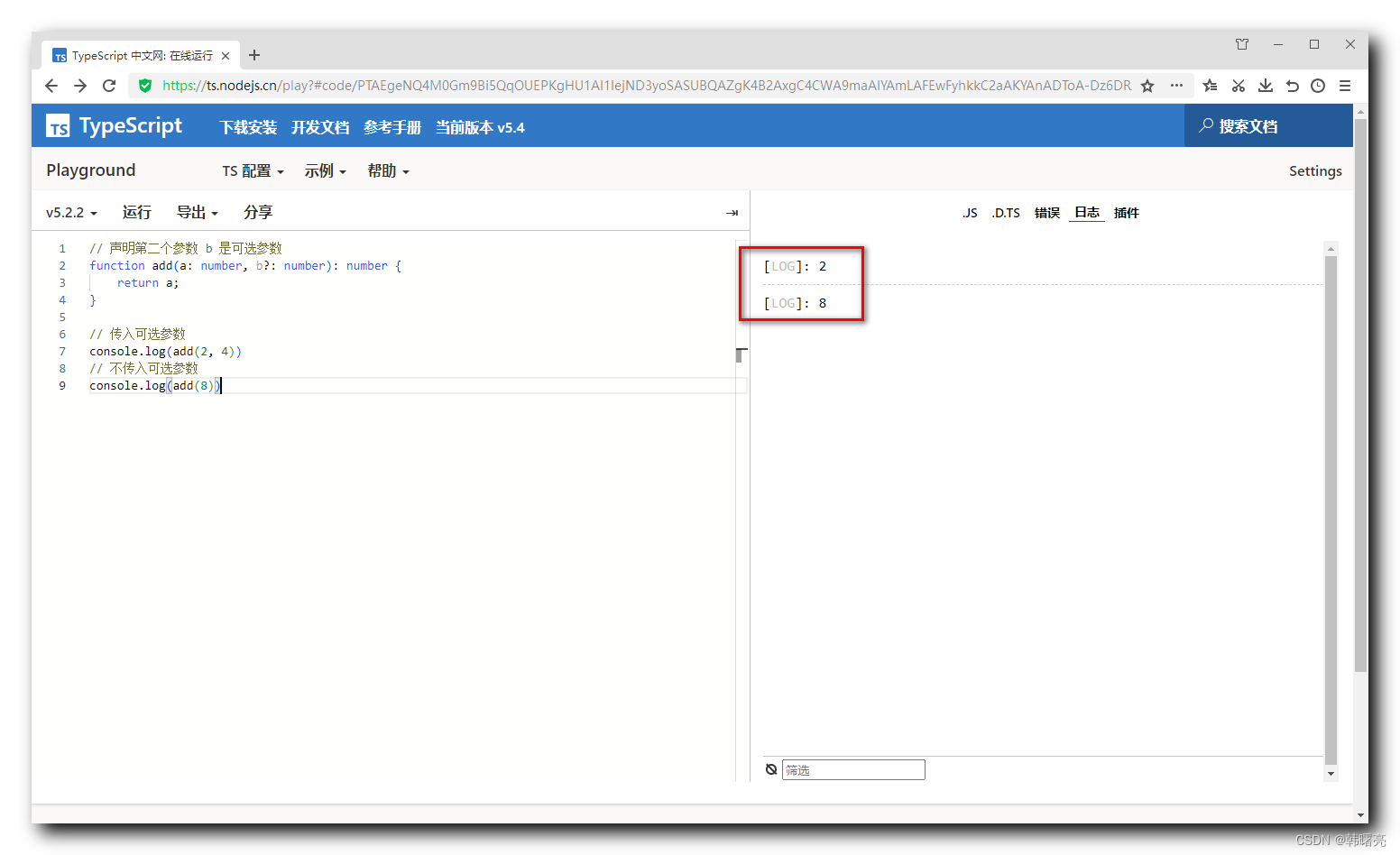The image size is (1400, 855).
Task: Click the 筛选 filter input field
Action: [853, 769]
